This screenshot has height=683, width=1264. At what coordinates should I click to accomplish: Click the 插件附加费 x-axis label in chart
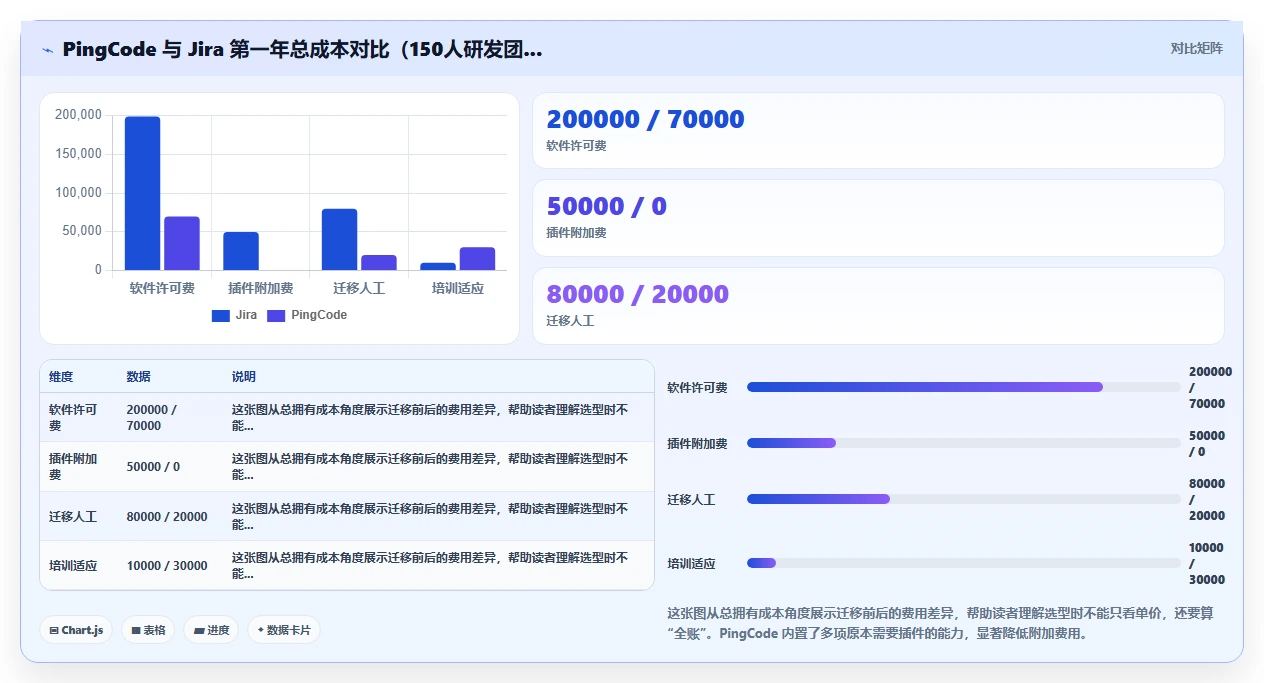coord(260,288)
